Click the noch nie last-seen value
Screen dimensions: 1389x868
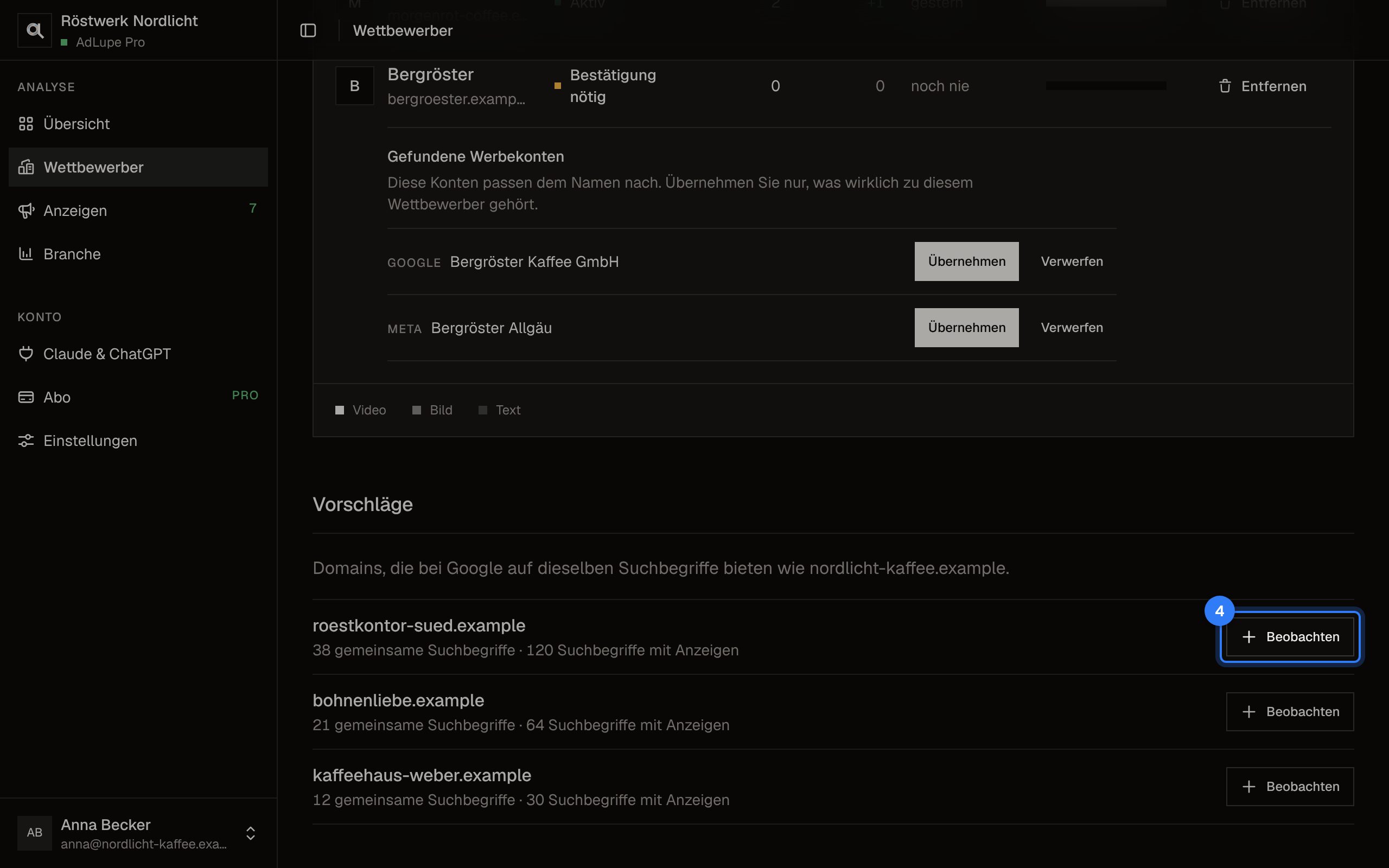click(x=940, y=86)
